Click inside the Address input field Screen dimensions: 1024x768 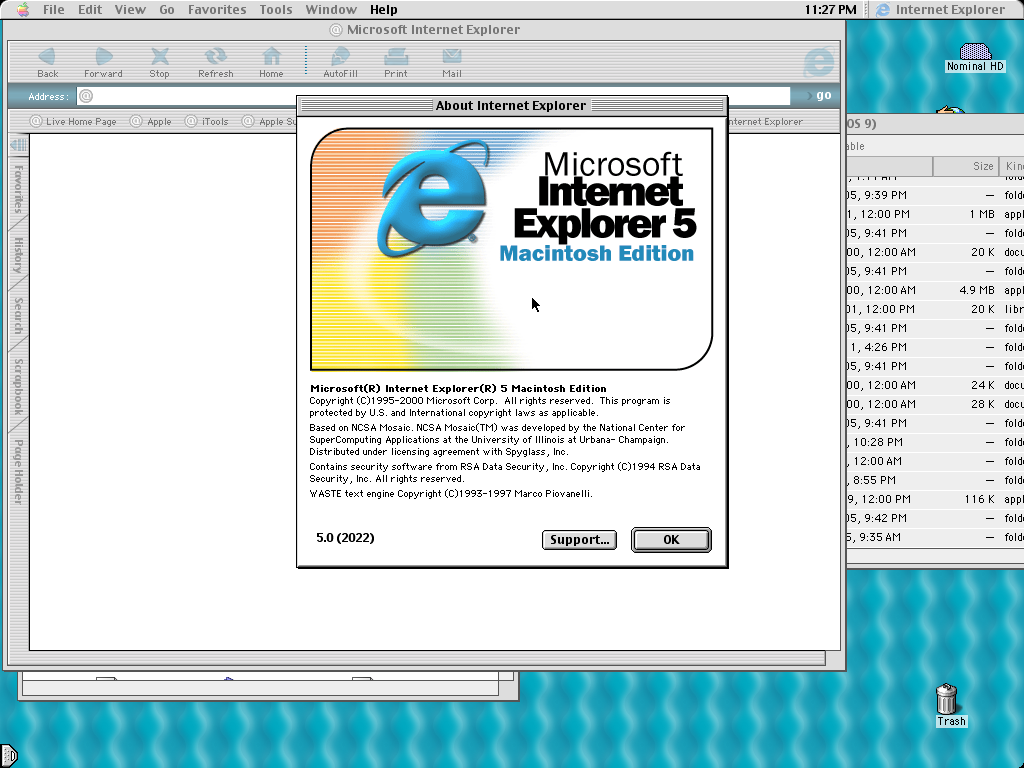pos(434,96)
